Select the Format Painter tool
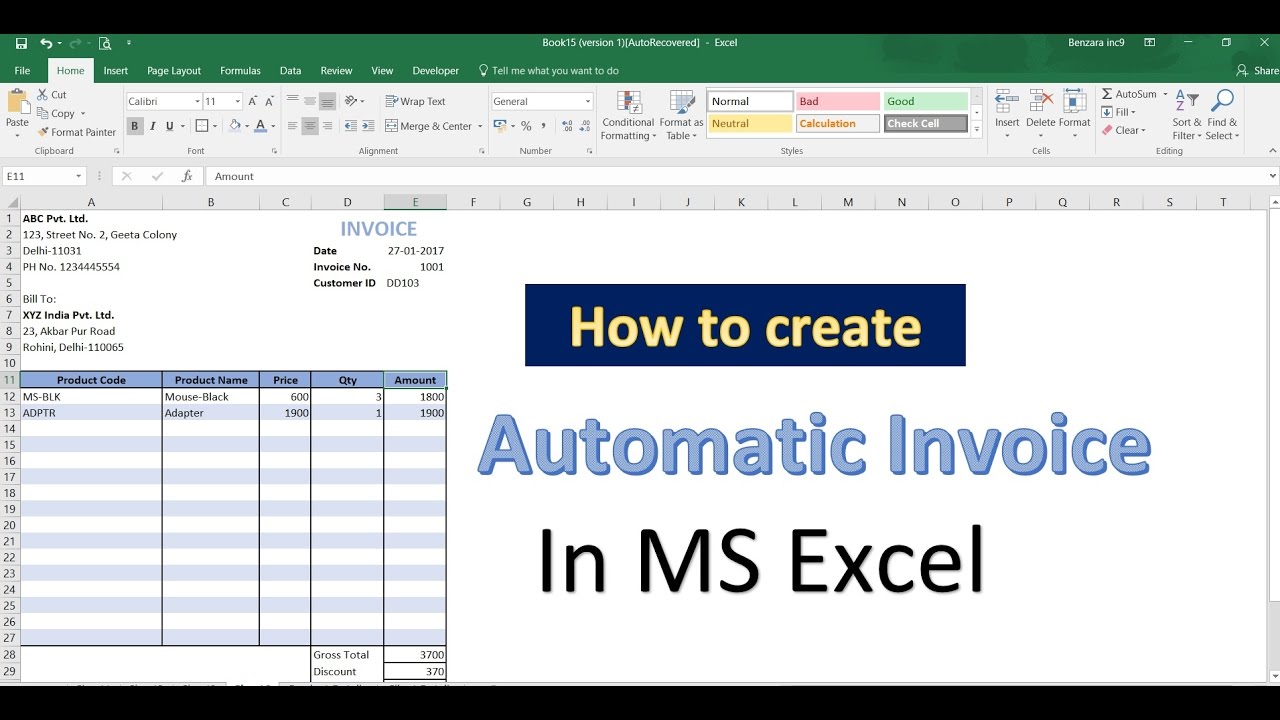This screenshot has width=1280, height=720. coord(77,131)
